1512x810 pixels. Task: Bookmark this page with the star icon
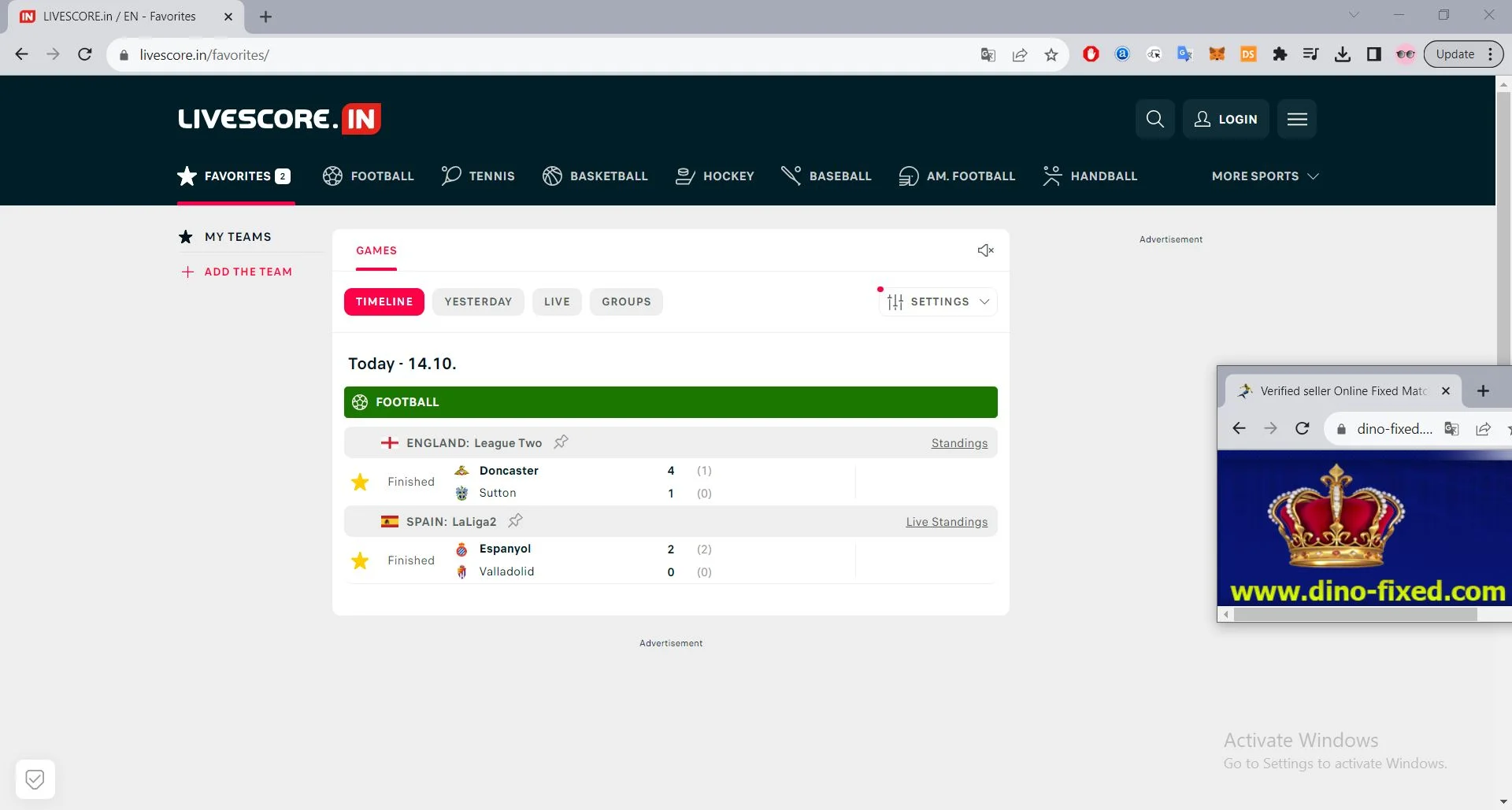coord(1051,54)
